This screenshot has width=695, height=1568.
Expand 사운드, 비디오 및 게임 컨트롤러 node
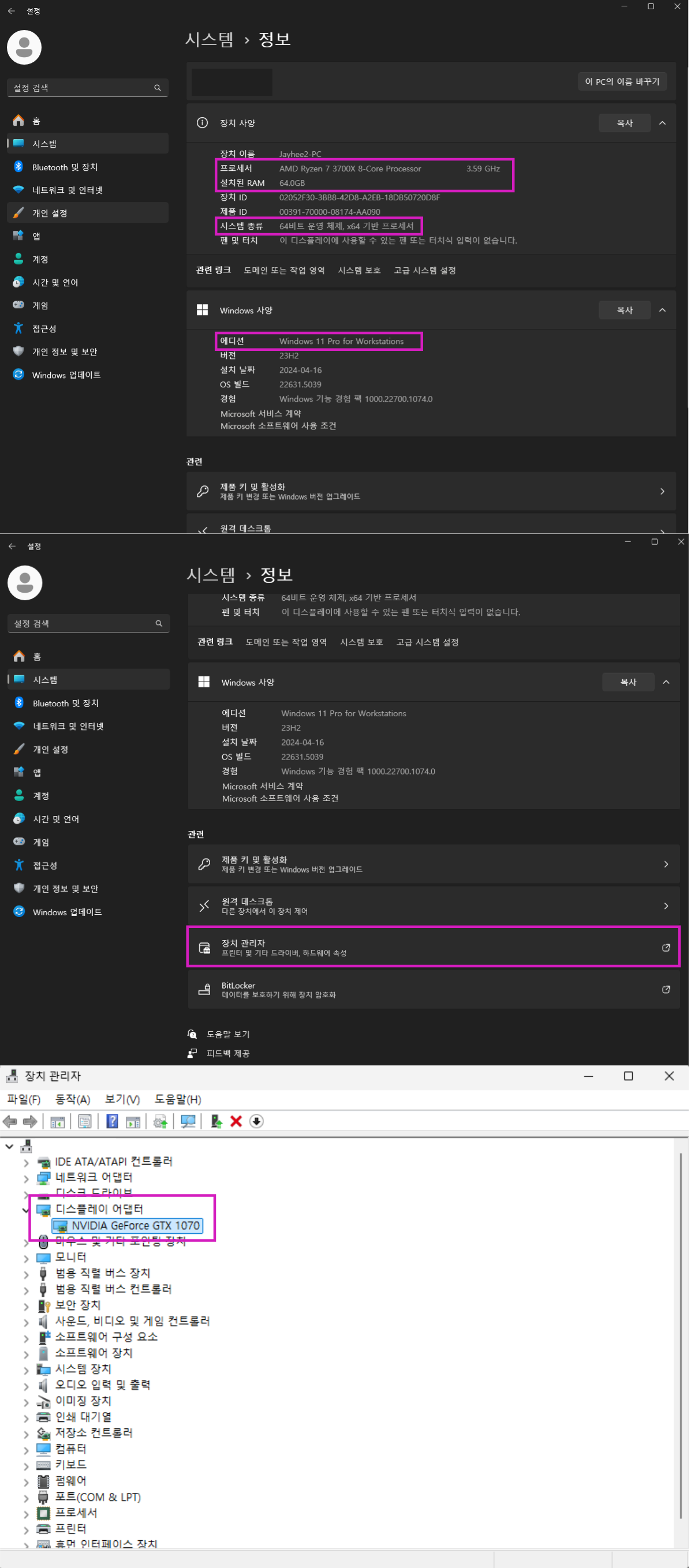(25, 1322)
